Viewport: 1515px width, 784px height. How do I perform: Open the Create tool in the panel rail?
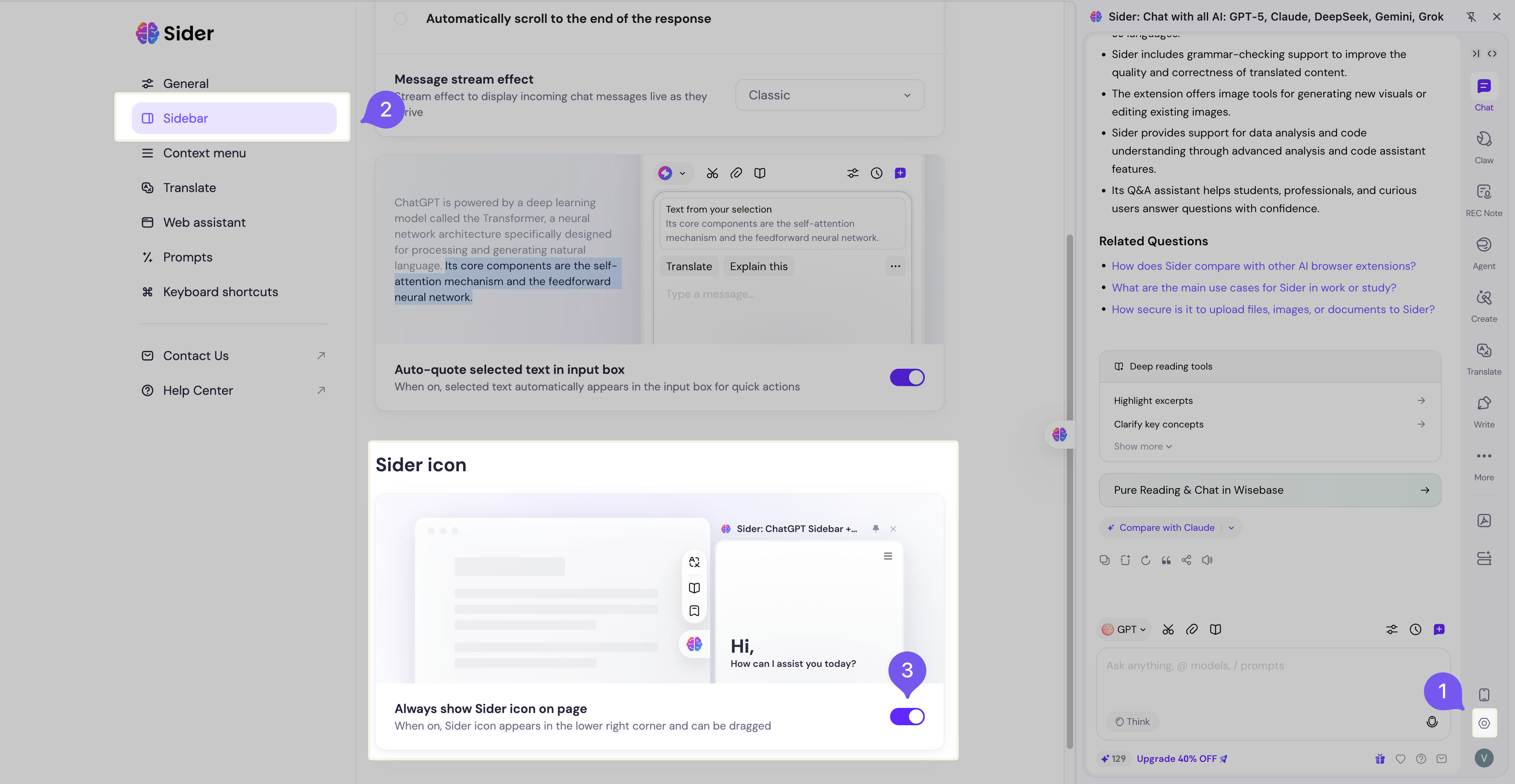coord(1483,306)
